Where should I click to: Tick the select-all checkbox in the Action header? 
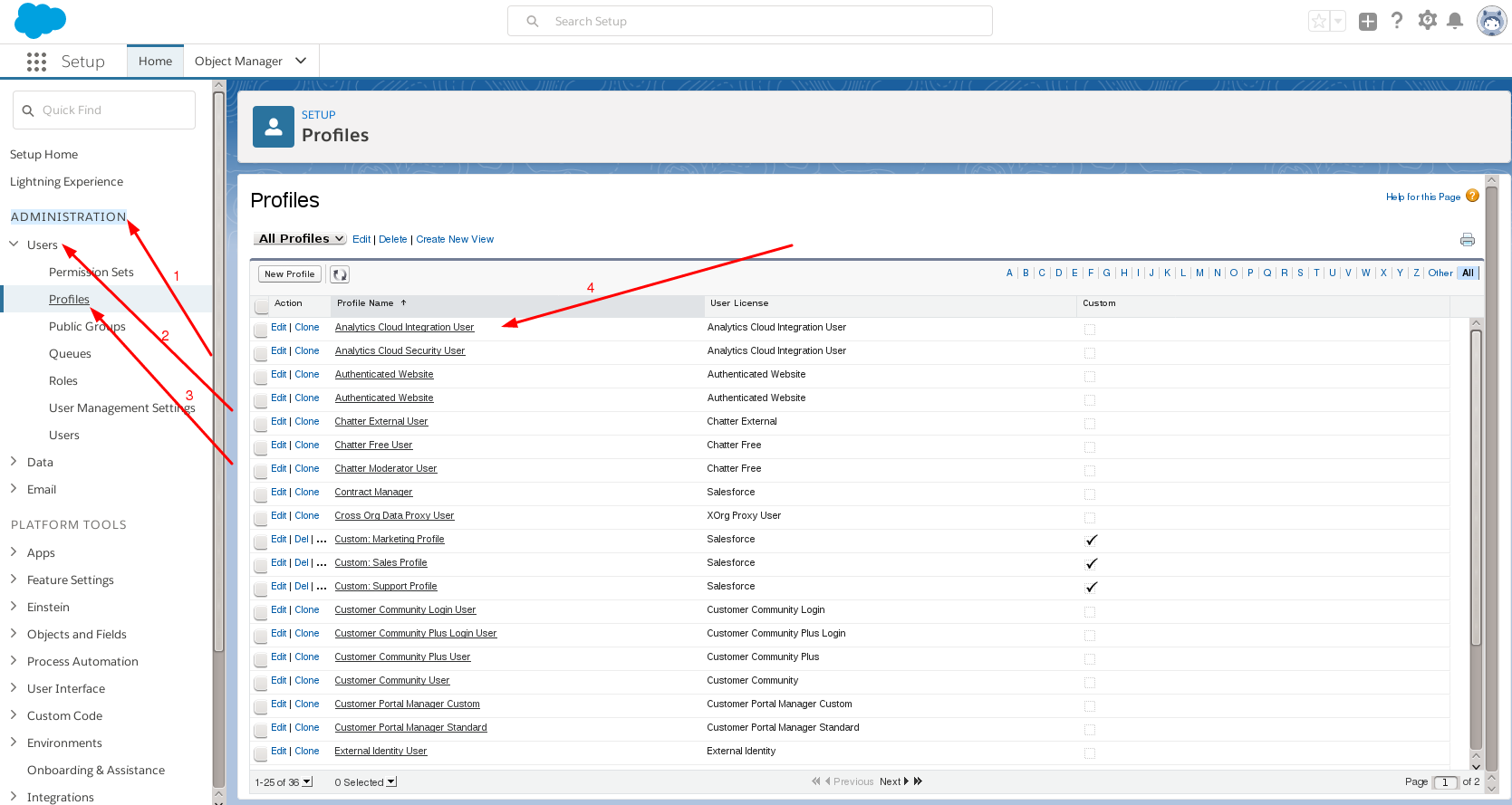[x=261, y=305]
